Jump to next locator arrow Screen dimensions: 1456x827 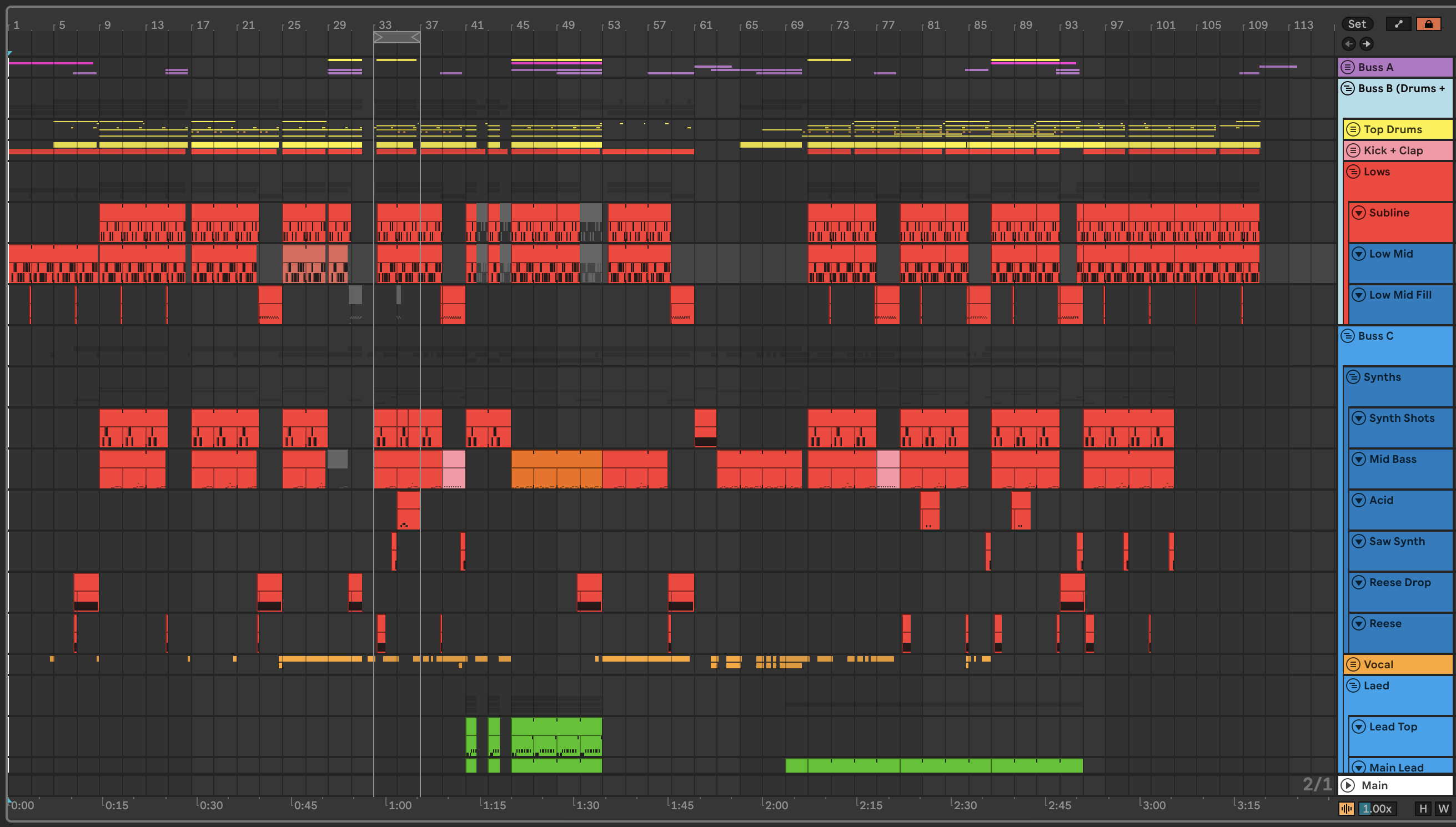1367,44
